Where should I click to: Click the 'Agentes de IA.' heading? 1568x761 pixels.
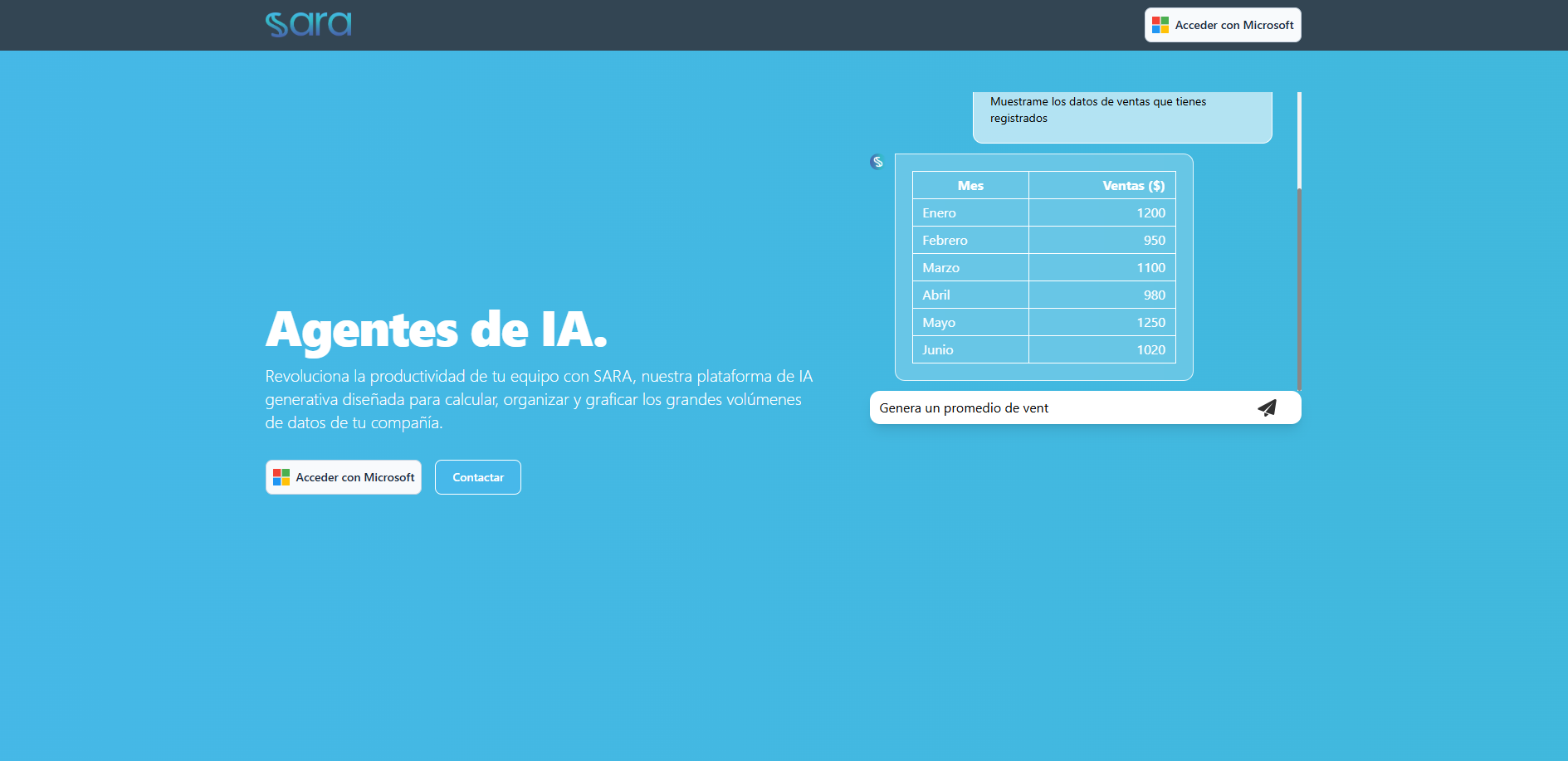pos(437,329)
